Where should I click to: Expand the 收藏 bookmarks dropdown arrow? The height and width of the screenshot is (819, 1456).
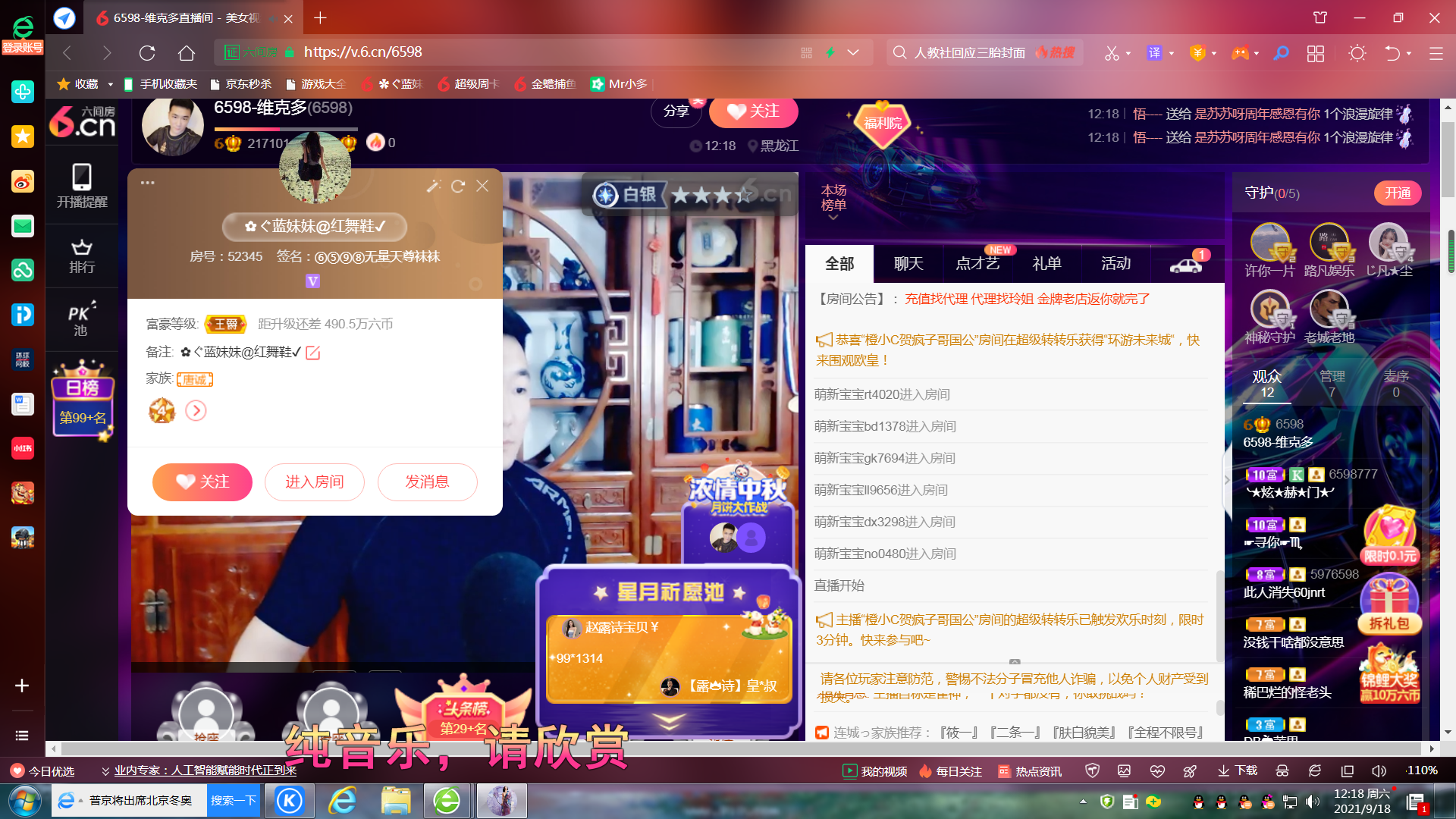[111, 84]
